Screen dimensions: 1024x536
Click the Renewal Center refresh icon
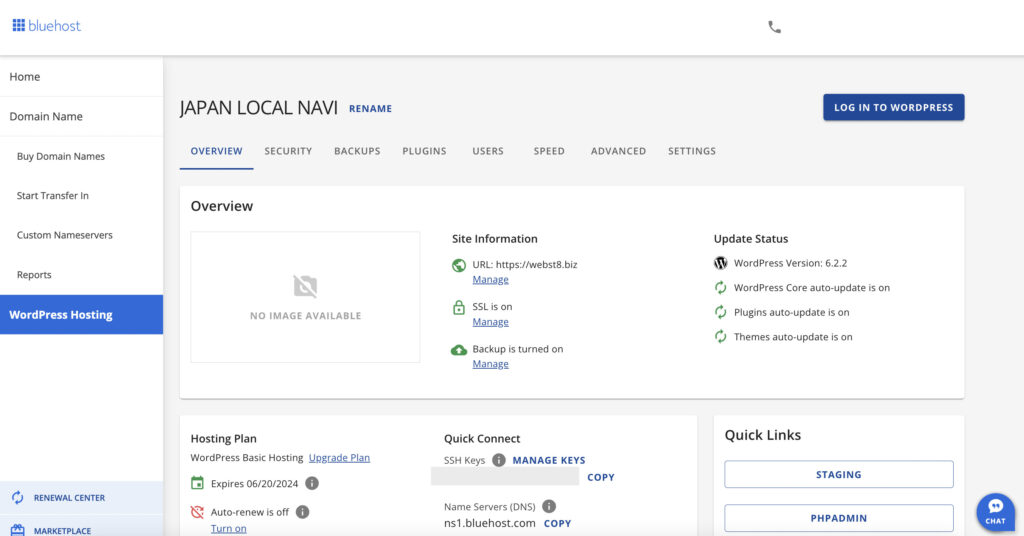pyautogui.click(x=17, y=498)
